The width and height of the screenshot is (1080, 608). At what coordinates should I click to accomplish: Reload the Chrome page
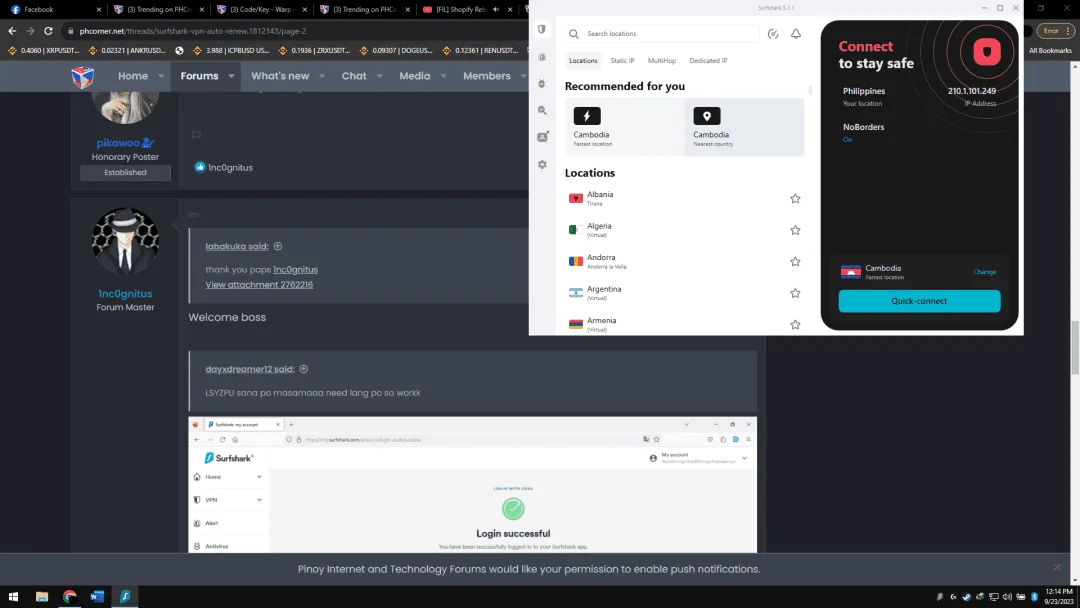[48, 31]
